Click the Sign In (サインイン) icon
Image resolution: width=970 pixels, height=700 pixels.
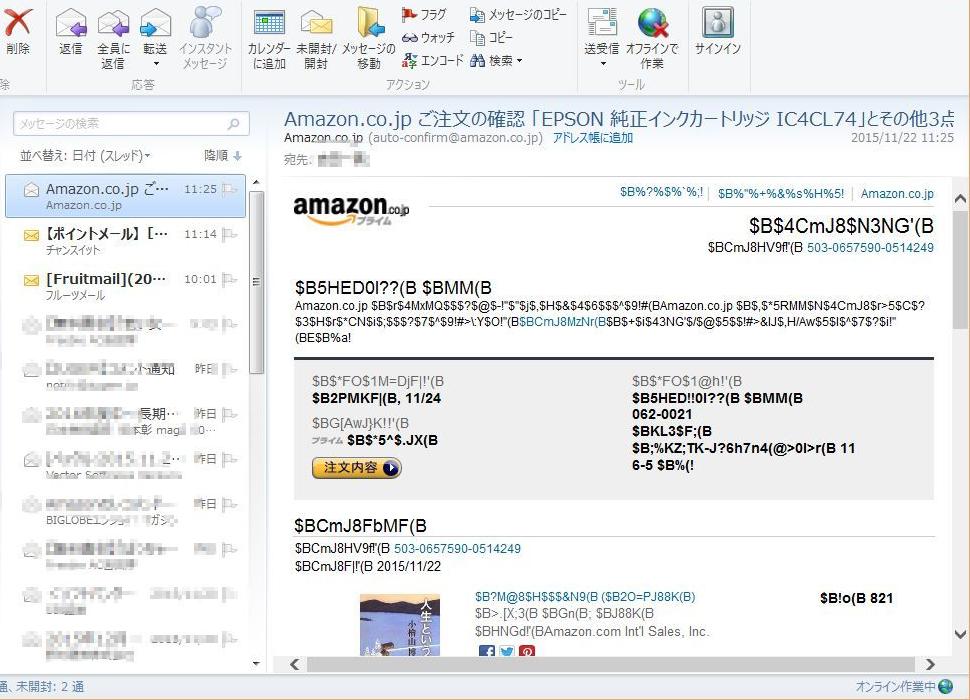718,22
